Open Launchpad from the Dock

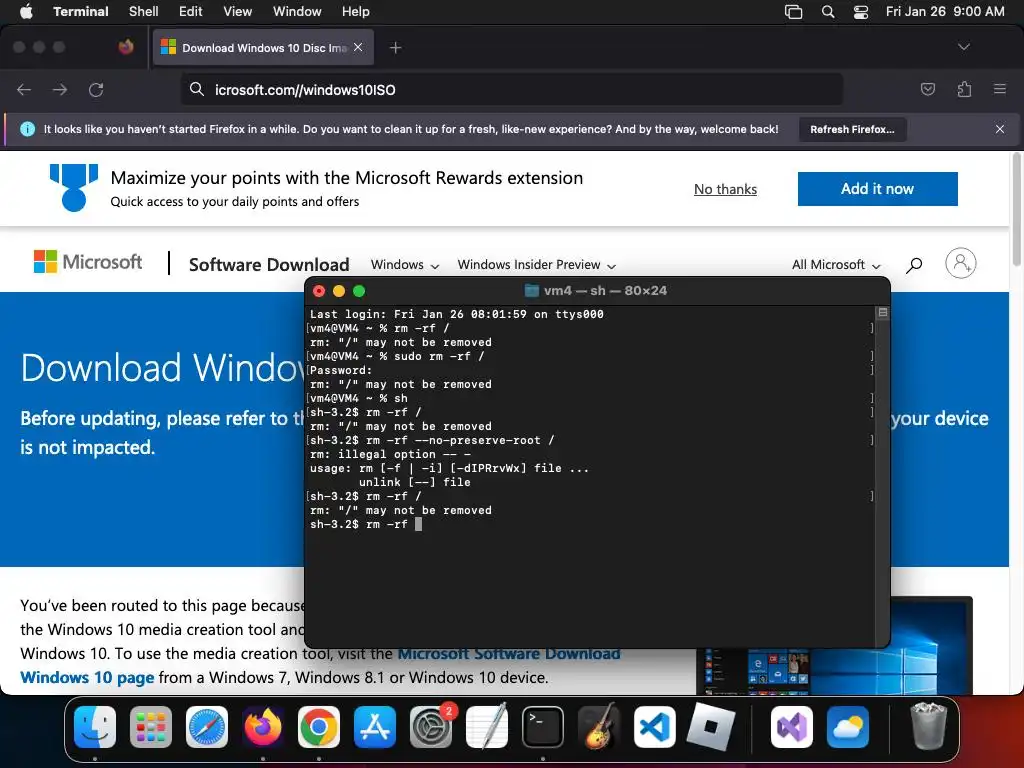point(151,727)
